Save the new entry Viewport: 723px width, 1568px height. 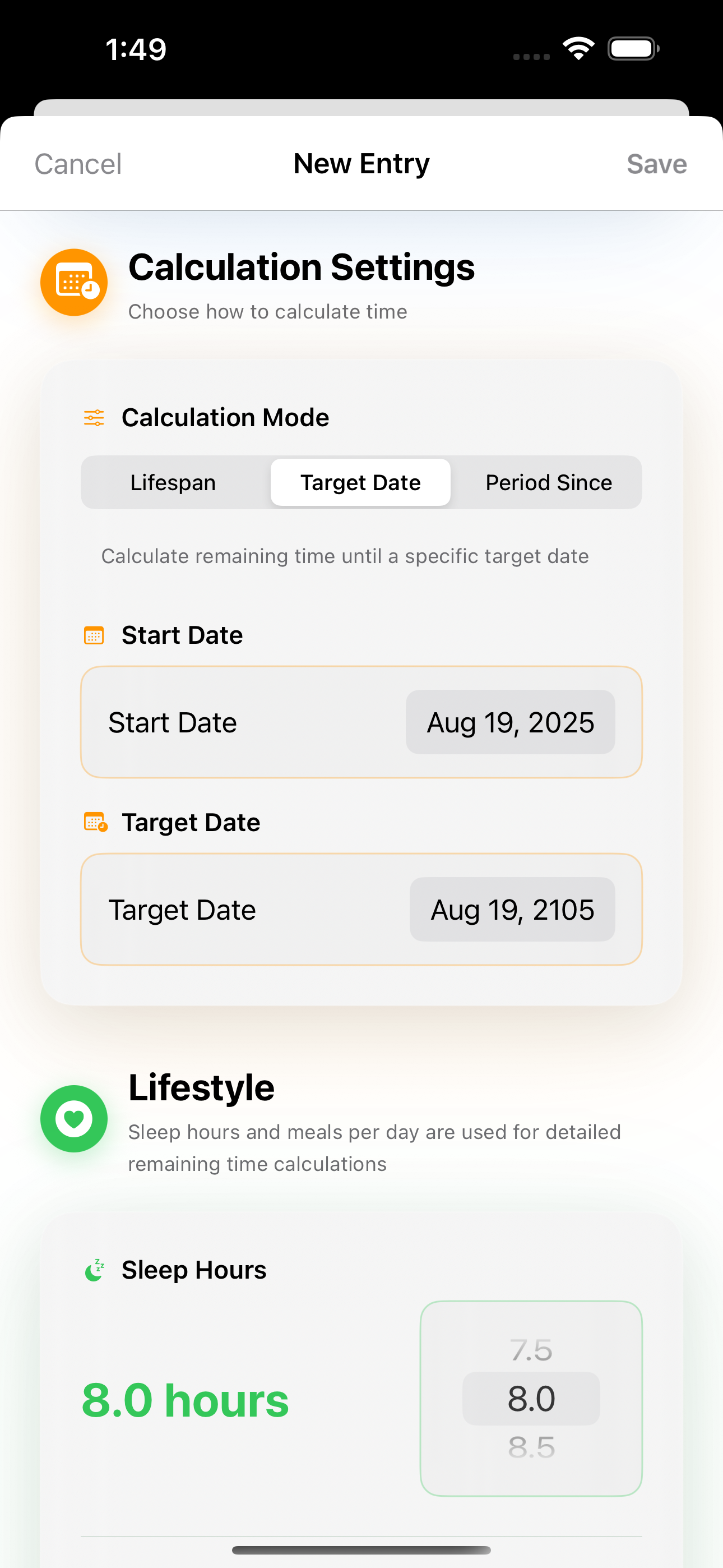(x=656, y=164)
